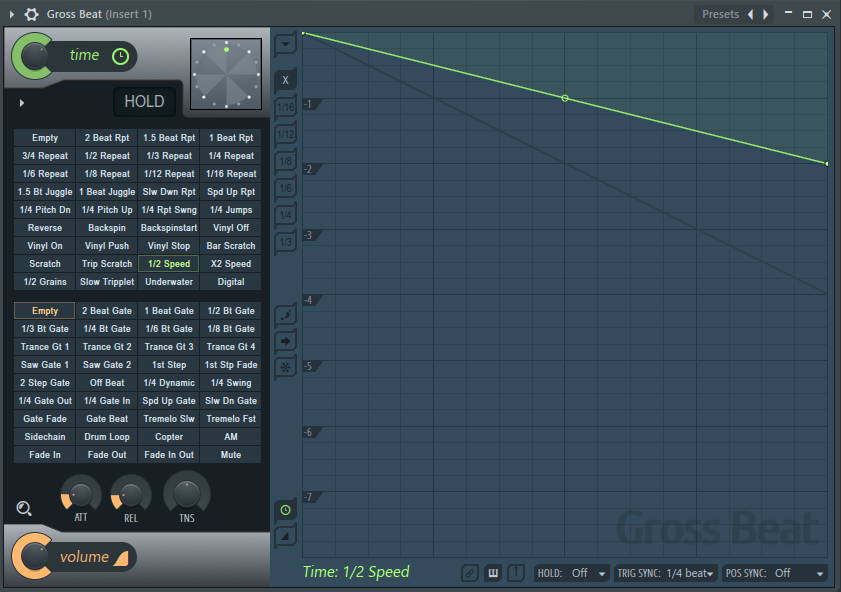
Task: Select the Reverse time preset
Action: coord(45,228)
